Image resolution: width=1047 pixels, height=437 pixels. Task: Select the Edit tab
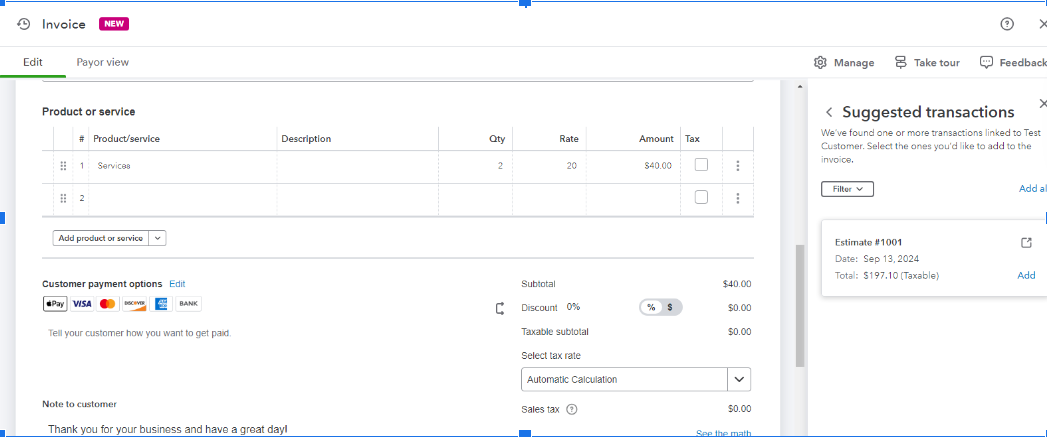32,62
